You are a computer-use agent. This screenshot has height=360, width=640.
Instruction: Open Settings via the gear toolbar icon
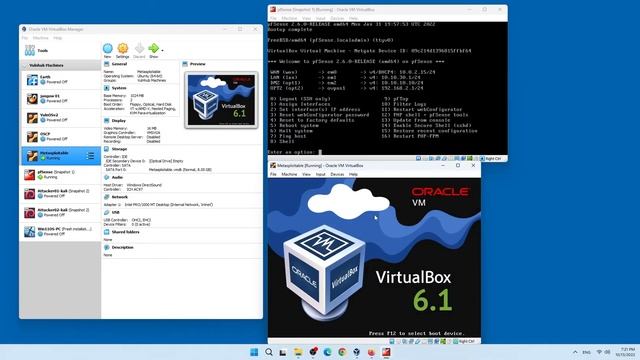click(x=122, y=49)
